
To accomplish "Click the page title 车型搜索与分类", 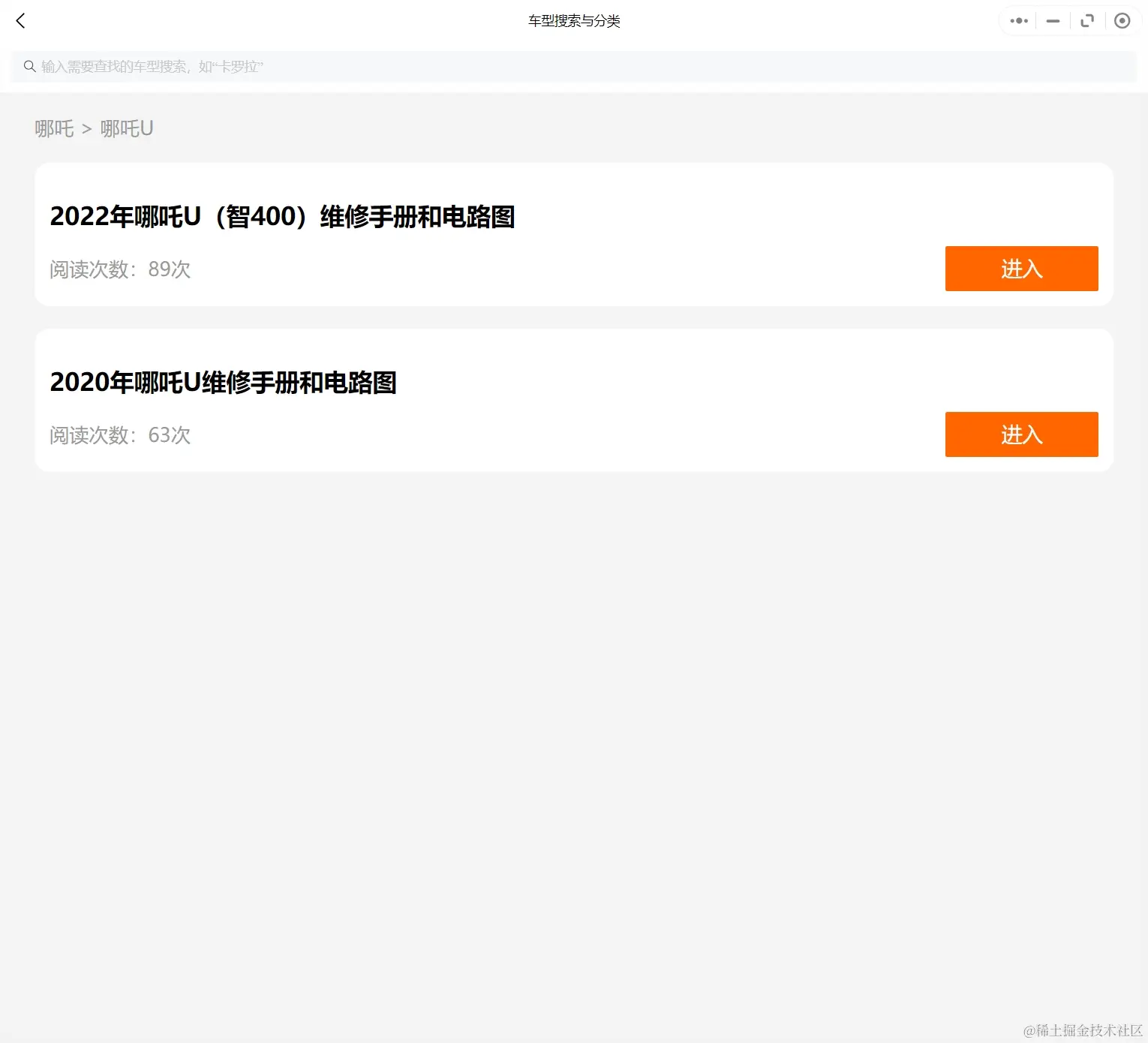I will (573, 20).
